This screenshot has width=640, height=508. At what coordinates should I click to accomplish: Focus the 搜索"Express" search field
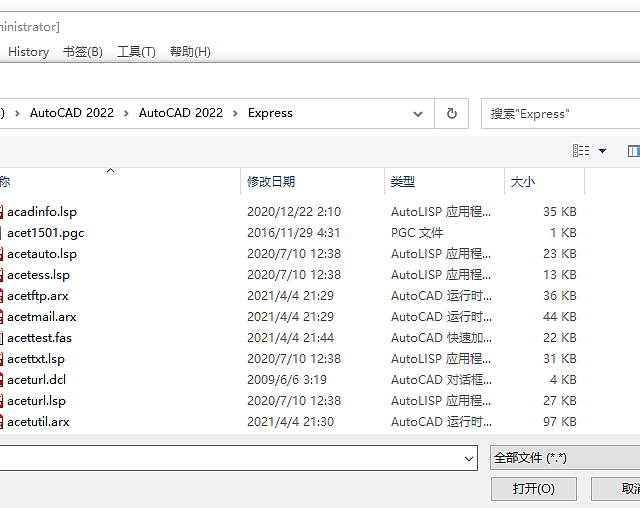[560, 114]
